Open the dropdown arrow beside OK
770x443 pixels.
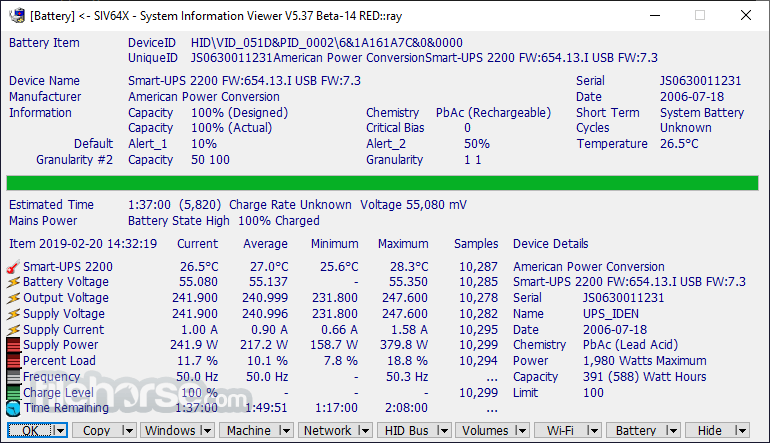pos(60,431)
